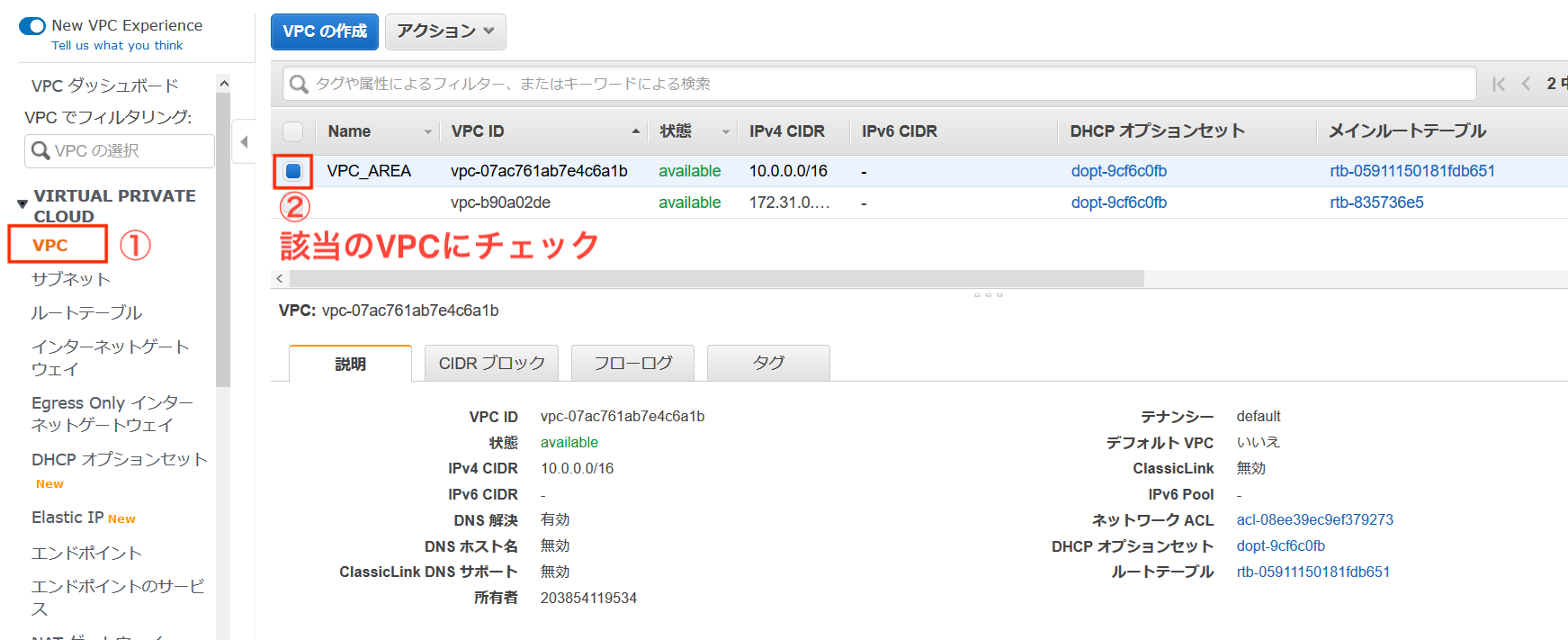This screenshot has width=1568, height=640.
Task: Open Egress Only インターネットゲートウェイ
Action: pos(112,413)
